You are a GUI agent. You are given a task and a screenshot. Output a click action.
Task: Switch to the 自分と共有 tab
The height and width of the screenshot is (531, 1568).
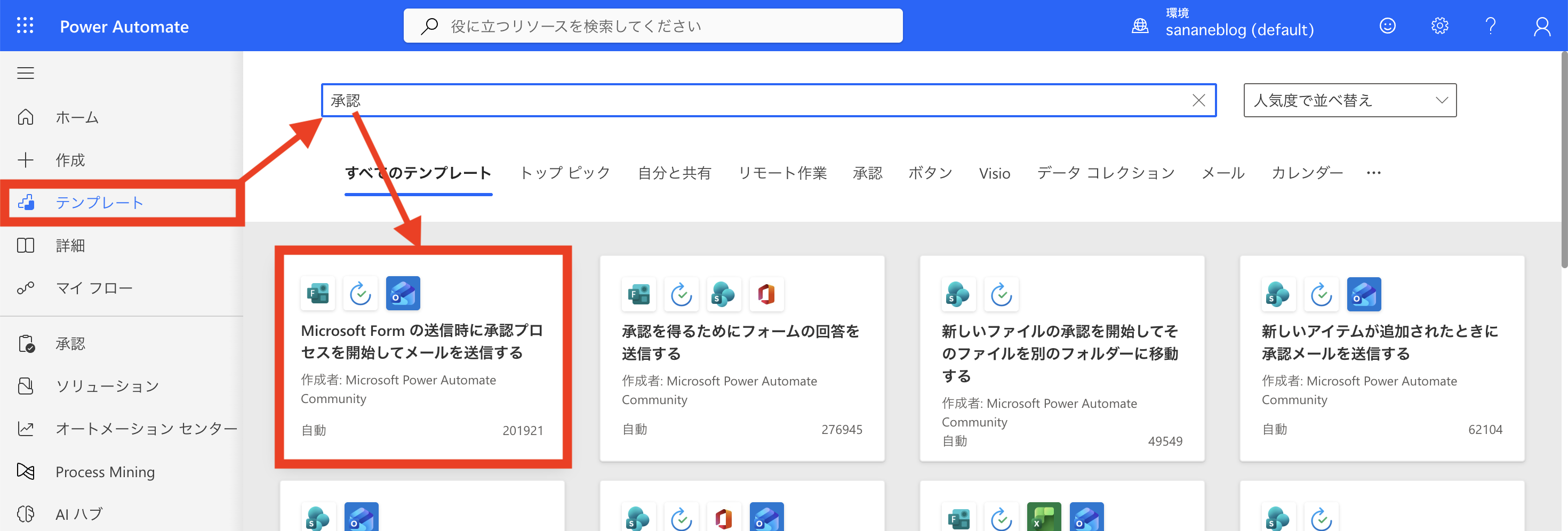tap(675, 173)
